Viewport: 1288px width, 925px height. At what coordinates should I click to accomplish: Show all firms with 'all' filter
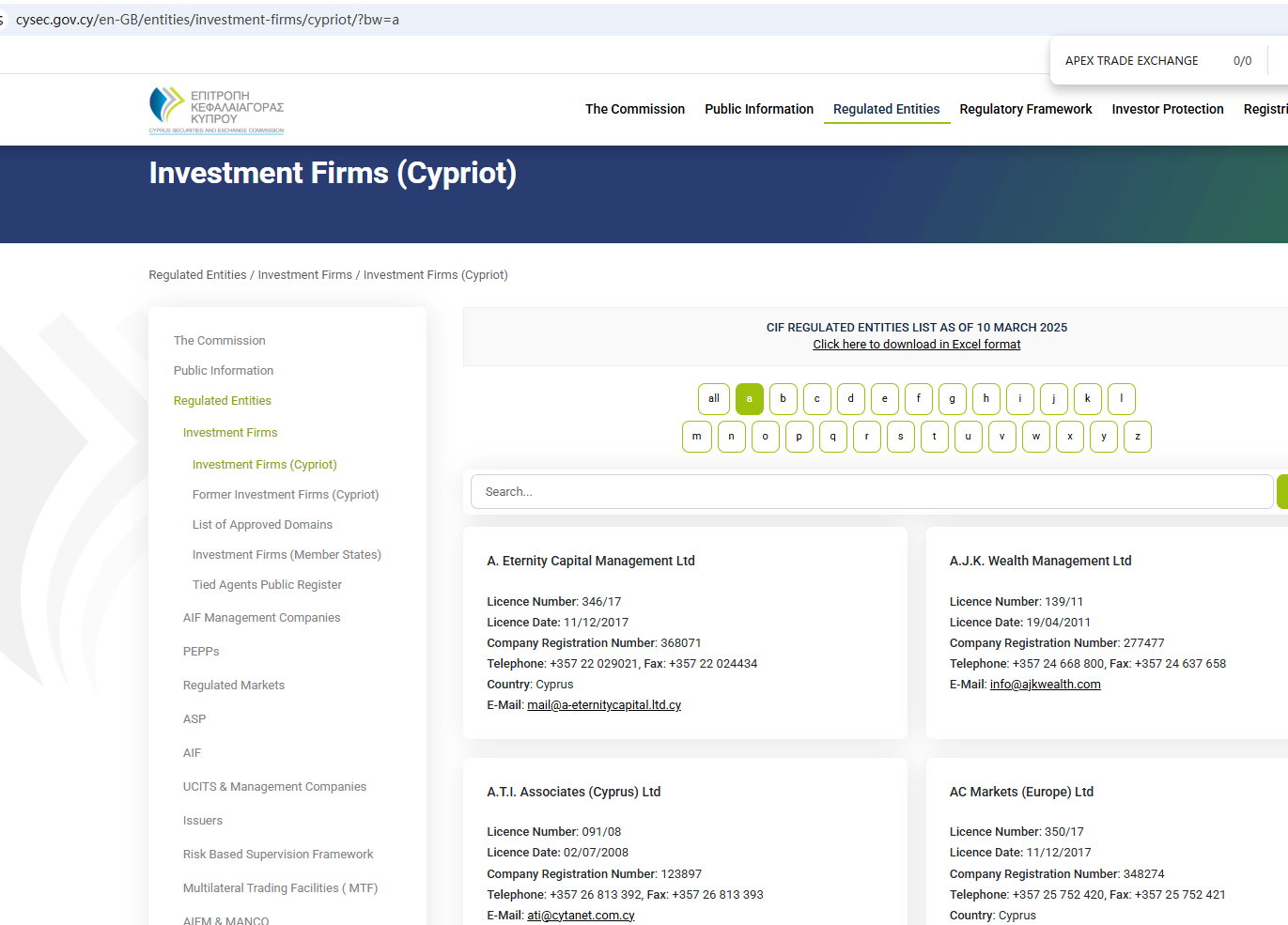(x=713, y=399)
